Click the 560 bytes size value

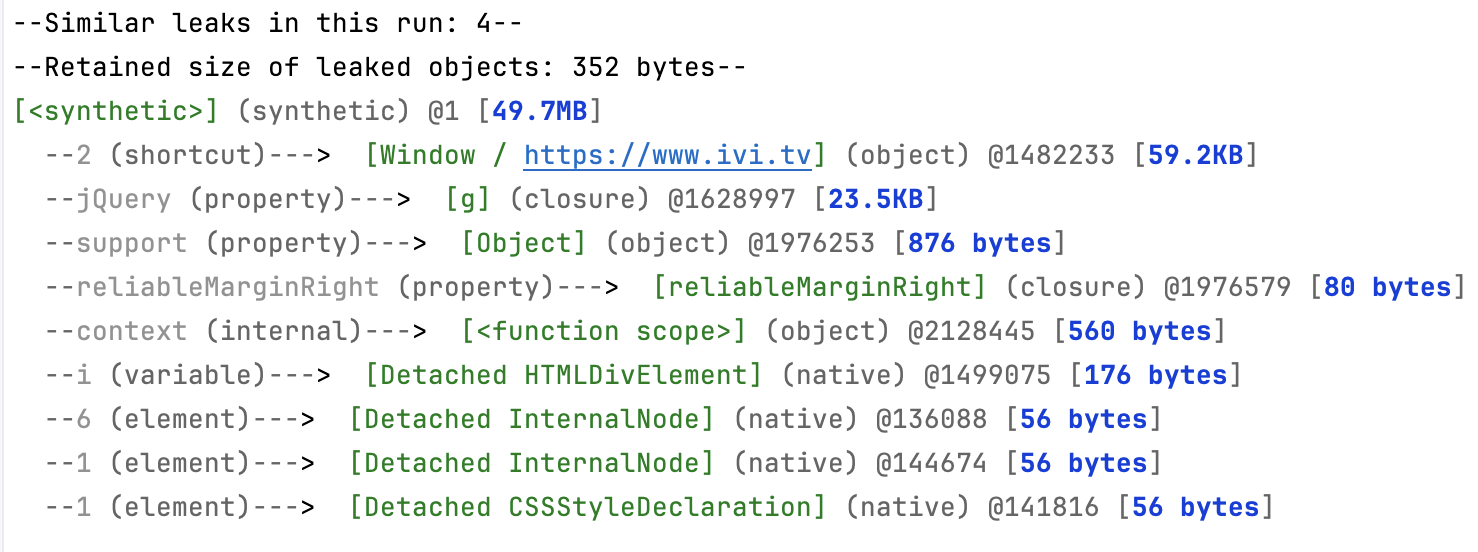pyautogui.click(x=1142, y=331)
